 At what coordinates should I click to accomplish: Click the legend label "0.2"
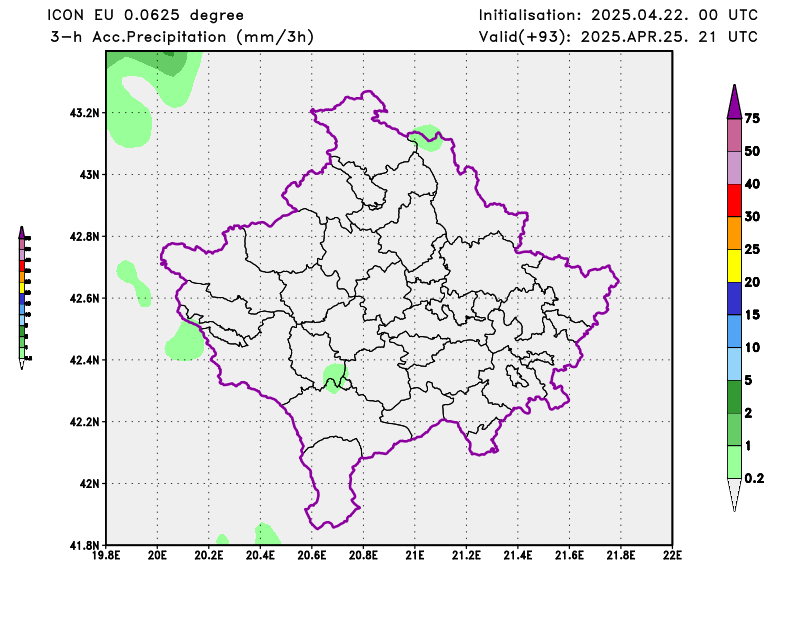point(755,478)
